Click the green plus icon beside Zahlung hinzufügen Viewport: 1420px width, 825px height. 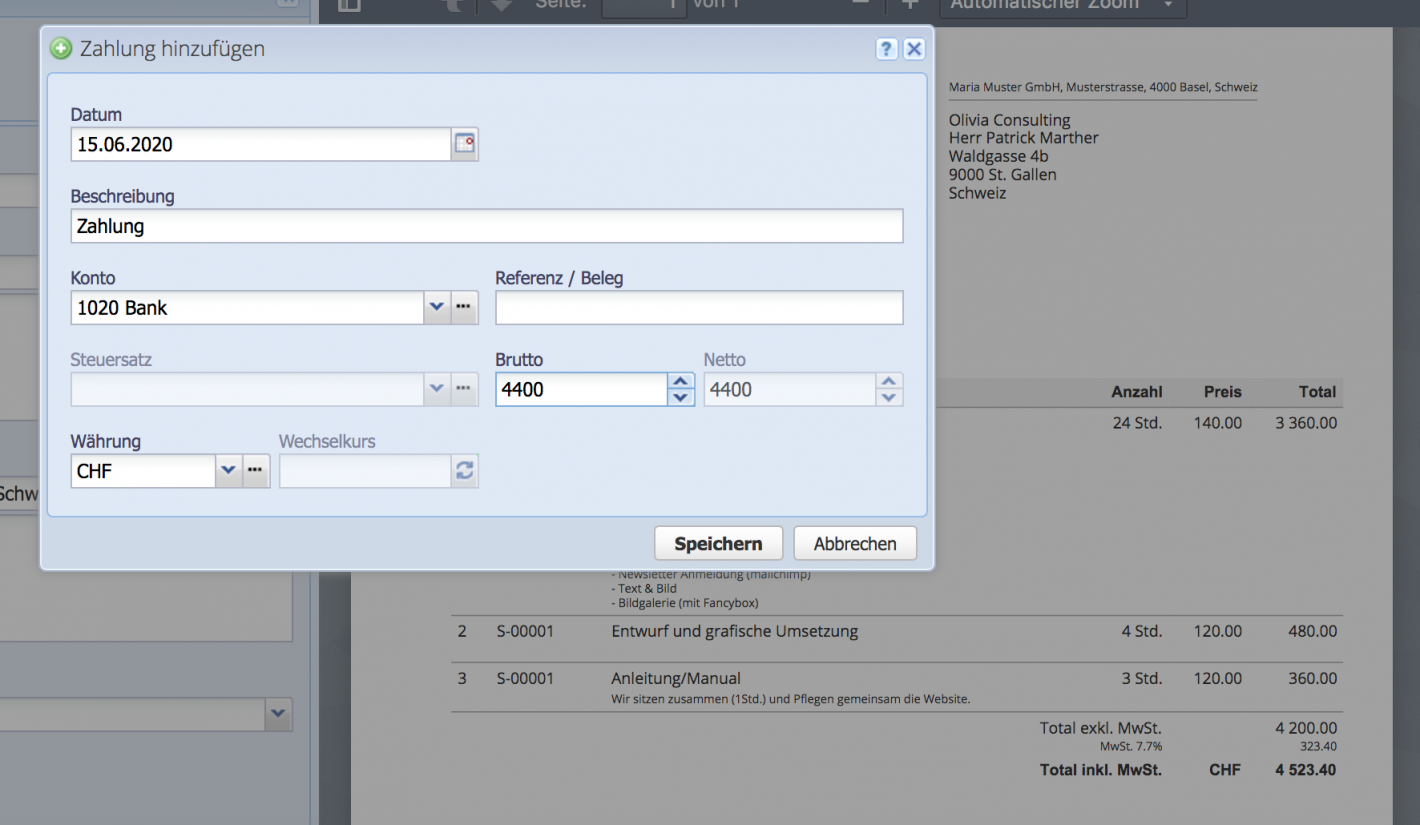pos(59,47)
